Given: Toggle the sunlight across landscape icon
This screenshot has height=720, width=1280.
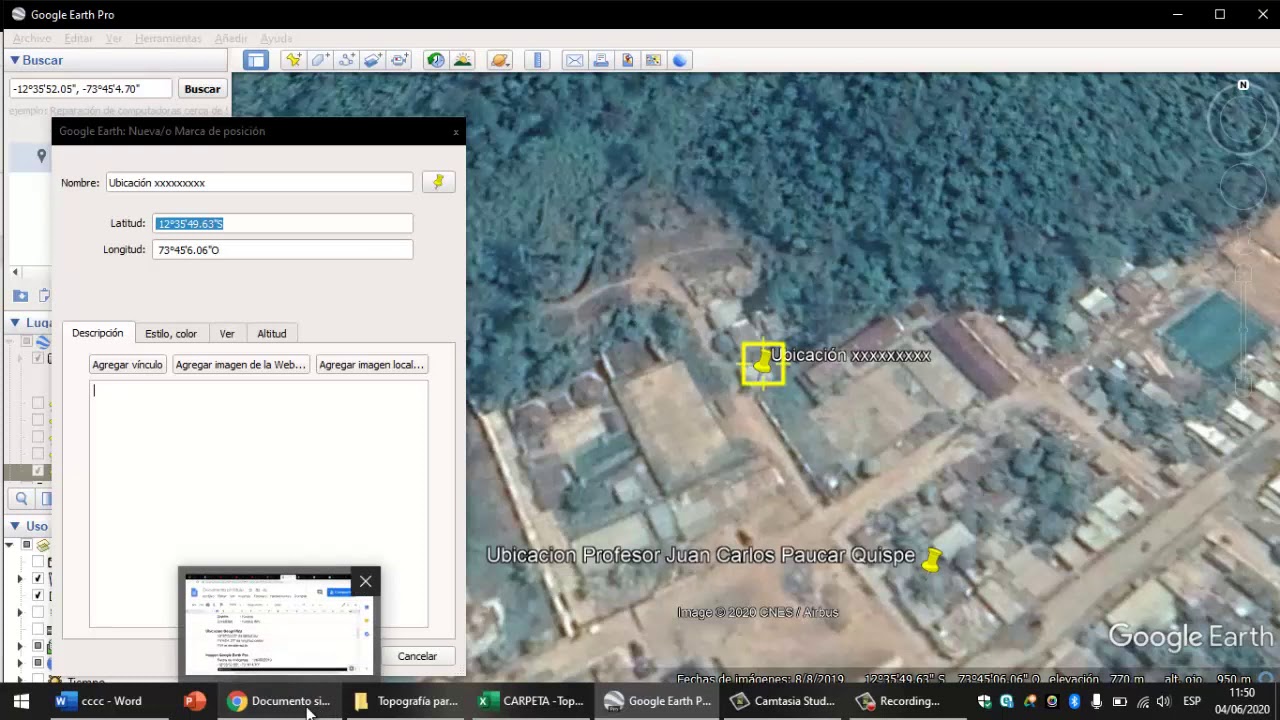Looking at the screenshot, I should tap(462, 60).
